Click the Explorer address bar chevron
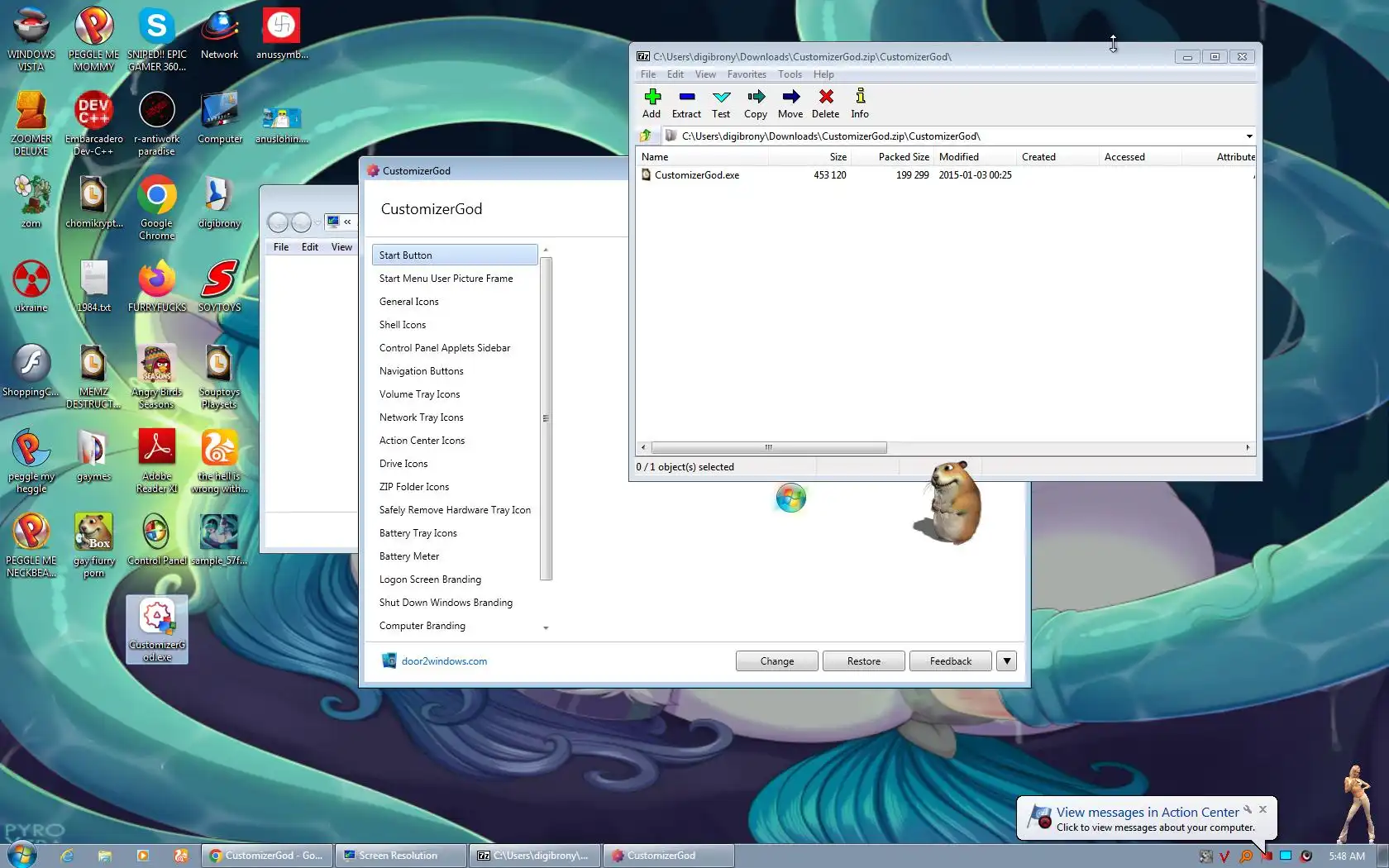Image resolution: width=1389 pixels, height=868 pixels. coord(347,222)
